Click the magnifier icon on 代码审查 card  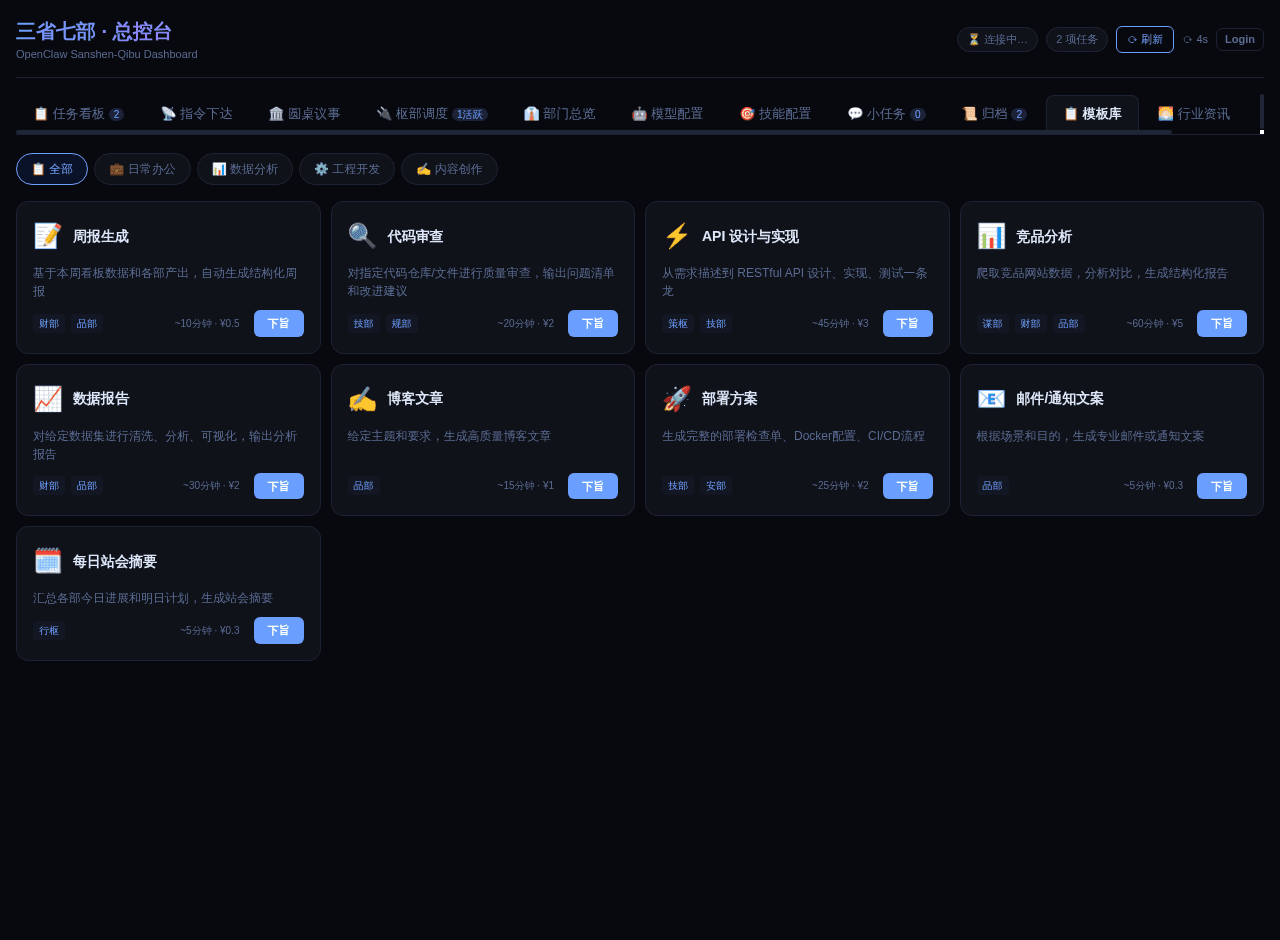(362, 236)
